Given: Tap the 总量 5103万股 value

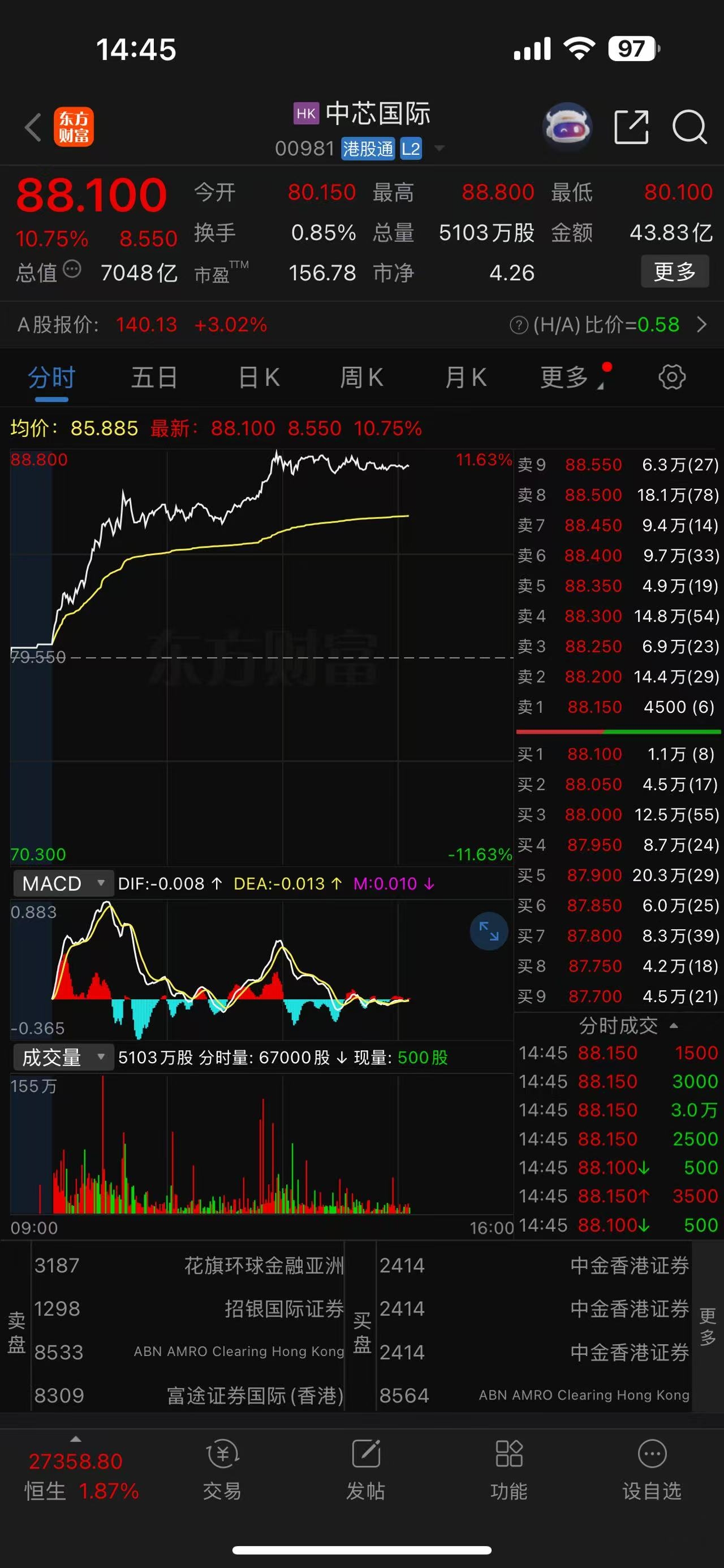Looking at the screenshot, I should point(486,232).
